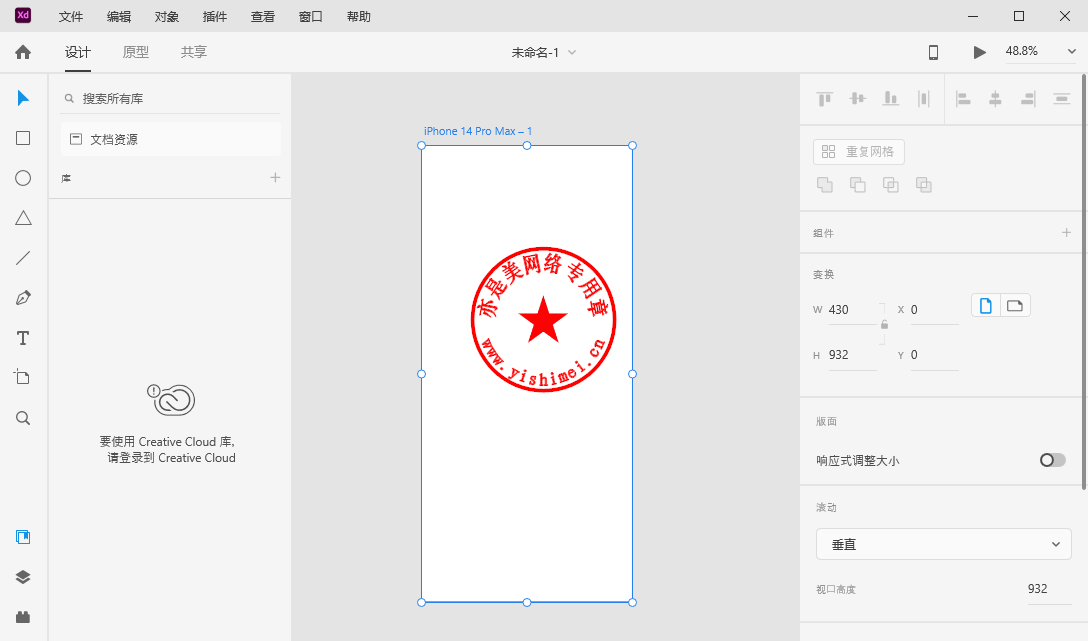Click the Y position field
The height and width of the screenshot is (641, 1088).
pyautogui.click(x=935, y=355)
